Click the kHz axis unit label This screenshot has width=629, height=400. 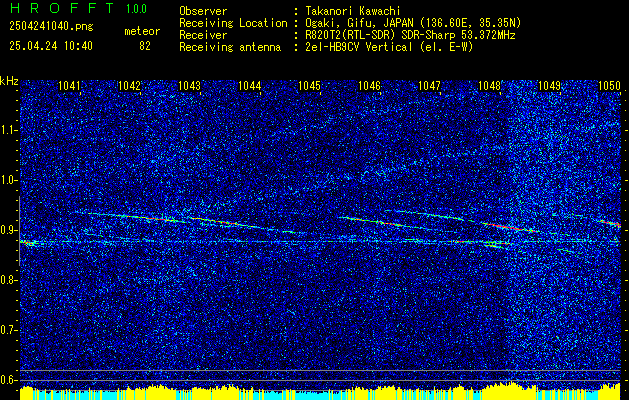9,81
